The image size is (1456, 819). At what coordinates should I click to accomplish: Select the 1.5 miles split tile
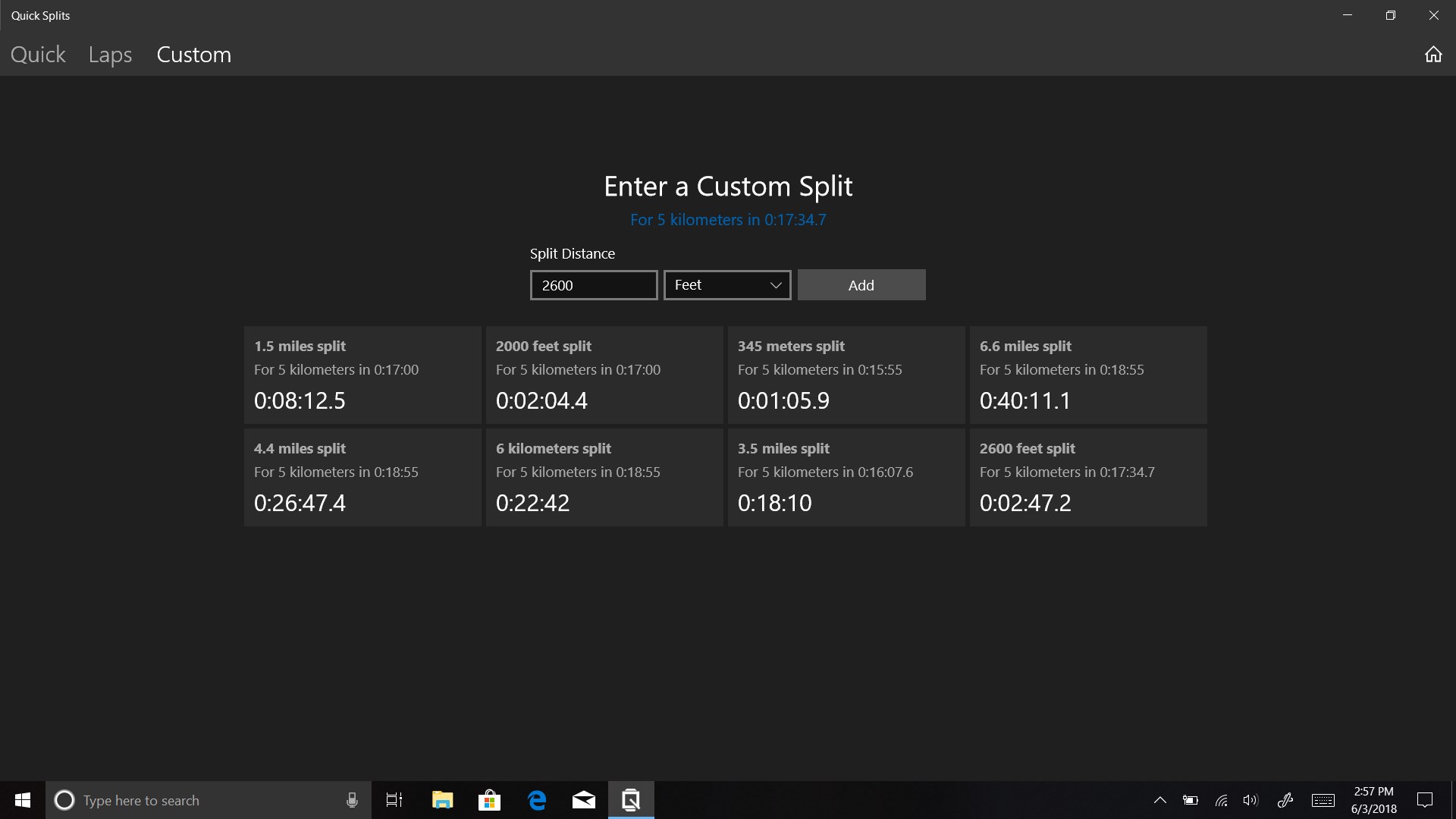(362, 375)
